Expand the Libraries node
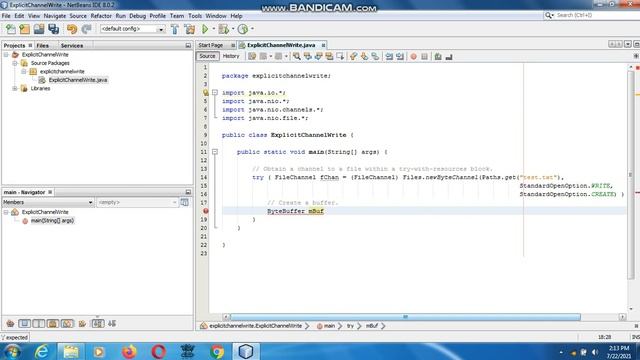640x360 pixels. pos(15,88)
